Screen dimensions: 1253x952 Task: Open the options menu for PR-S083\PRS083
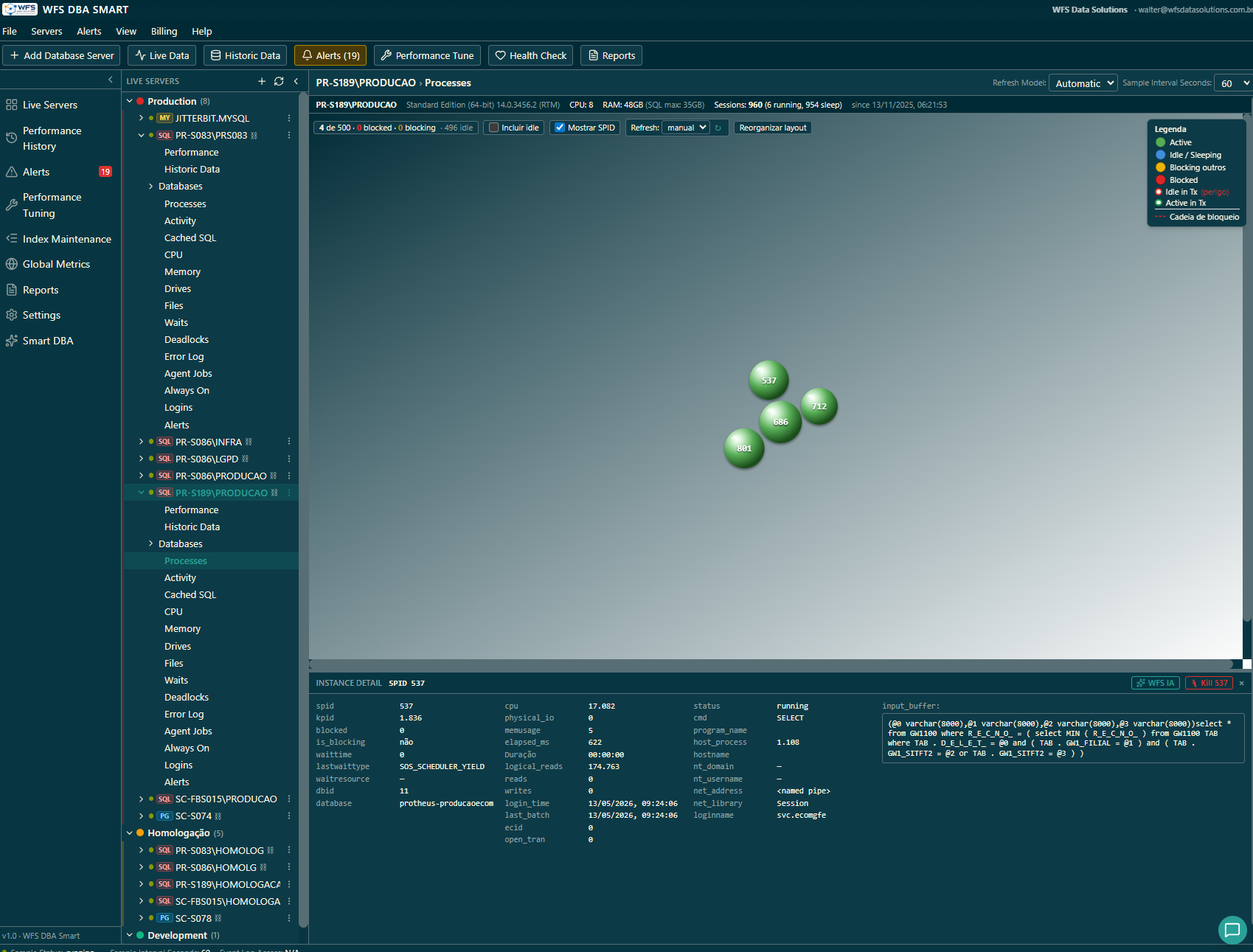click(x=289, y=135)
